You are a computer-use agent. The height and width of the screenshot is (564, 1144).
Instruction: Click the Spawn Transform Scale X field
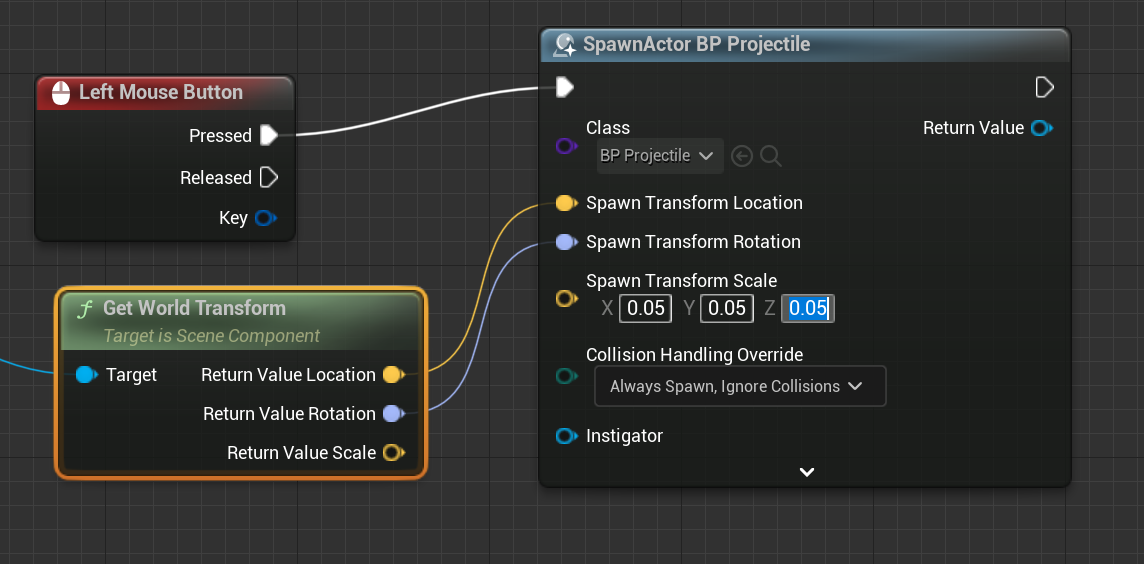[x=645, y=308]
